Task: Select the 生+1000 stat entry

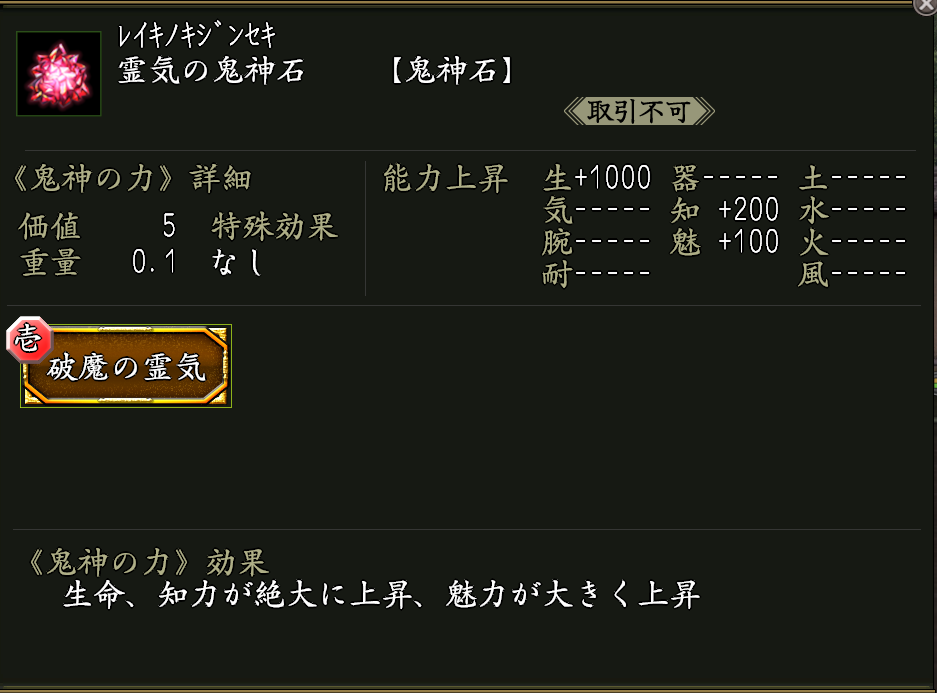Action: pos(597,180)
